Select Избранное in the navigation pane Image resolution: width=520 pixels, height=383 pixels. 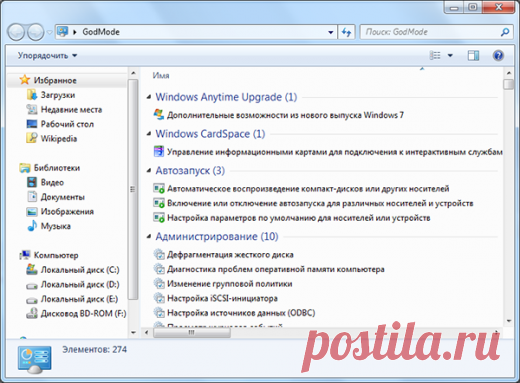tap(55, 80)
